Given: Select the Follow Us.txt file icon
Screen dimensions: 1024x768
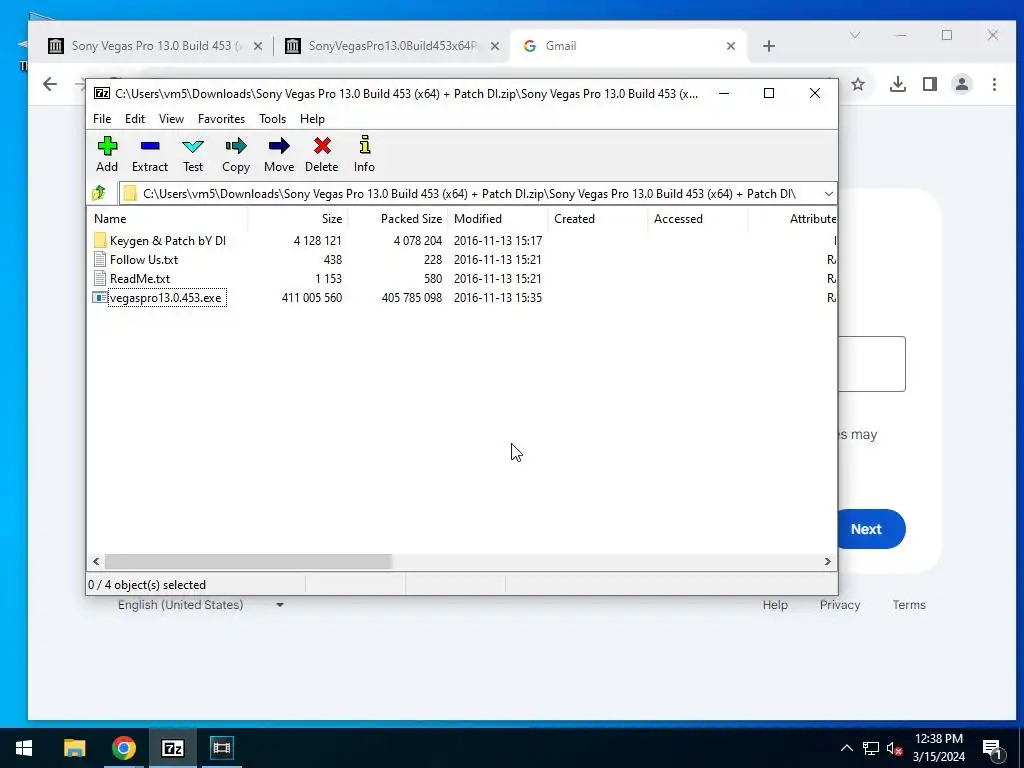Looking at the screenshot, I should [100, 259].
